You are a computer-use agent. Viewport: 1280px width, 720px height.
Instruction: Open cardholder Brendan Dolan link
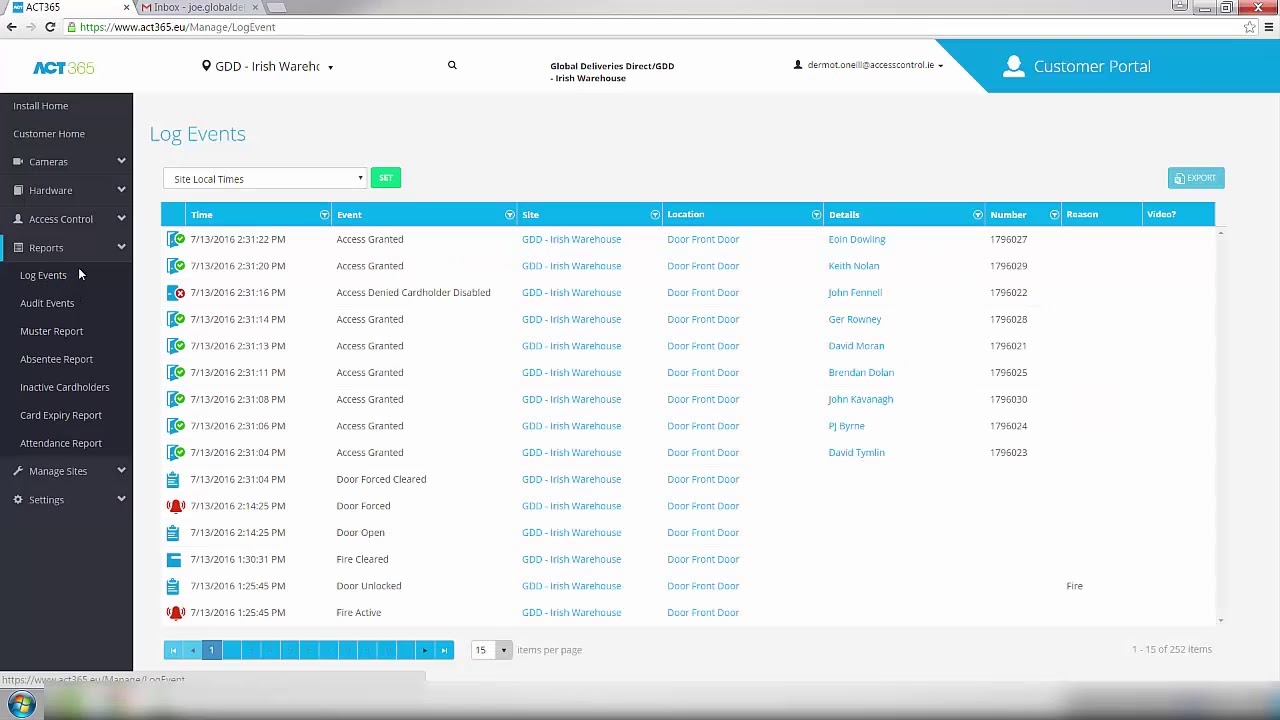[x=861, y=373]
